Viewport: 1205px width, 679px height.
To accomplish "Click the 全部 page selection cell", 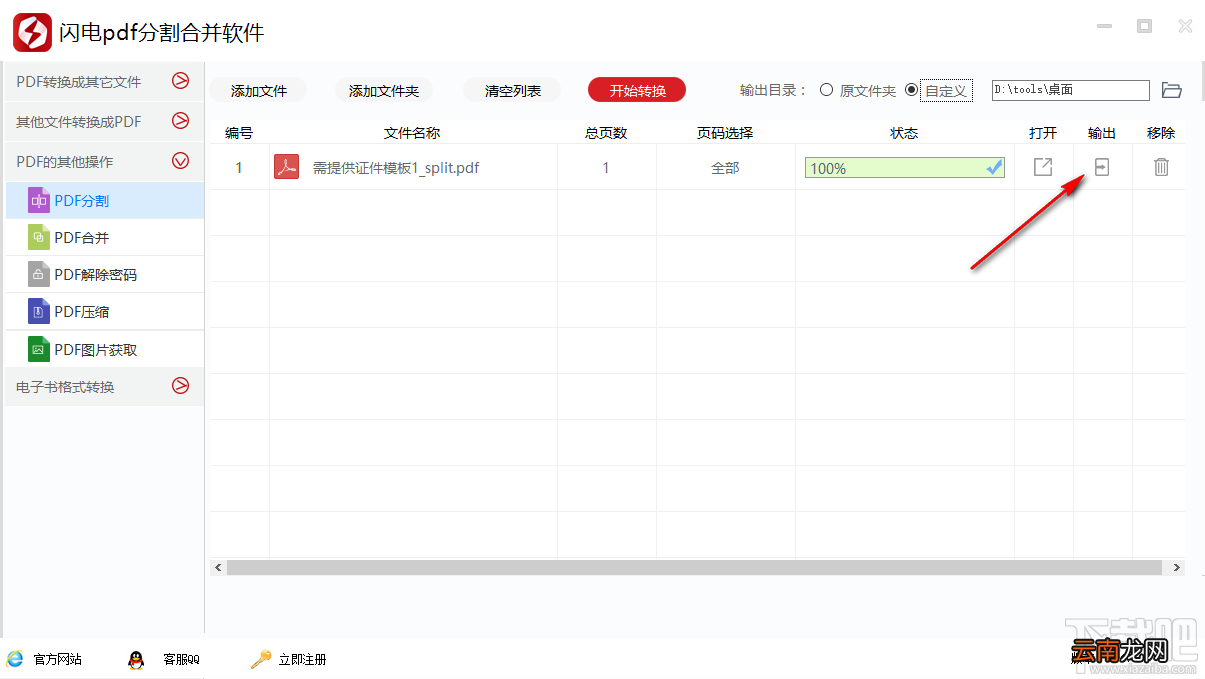I will pyautogui.click(x=725, y=168).
